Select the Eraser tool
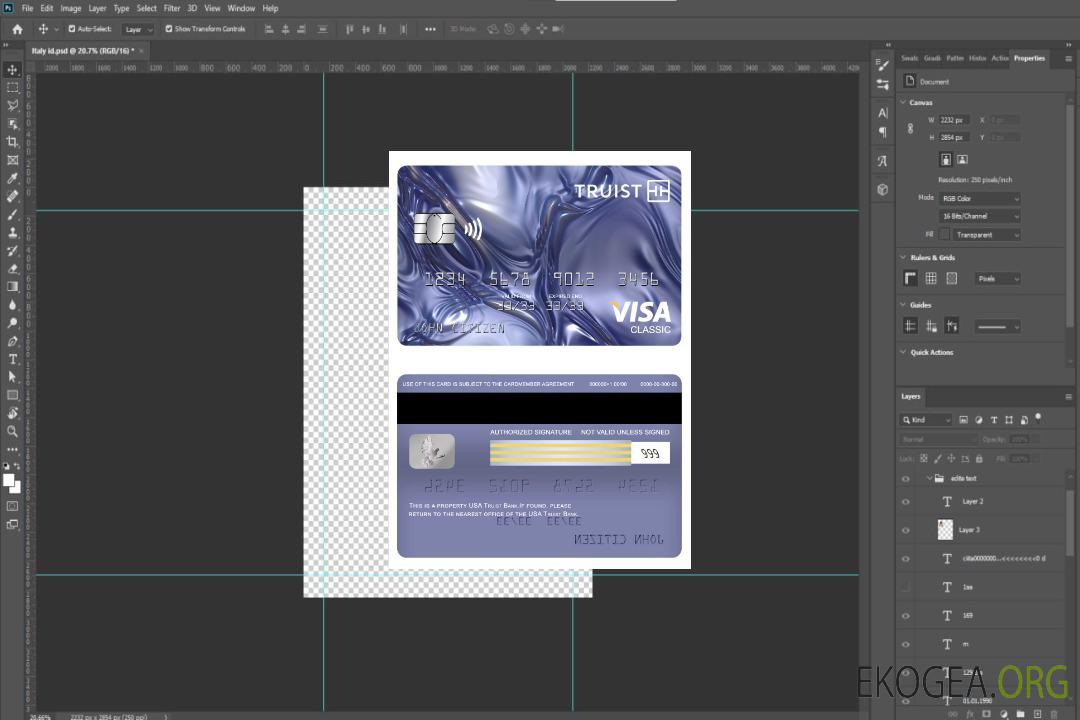1080x720 pixels. click(x=12, y=269)
